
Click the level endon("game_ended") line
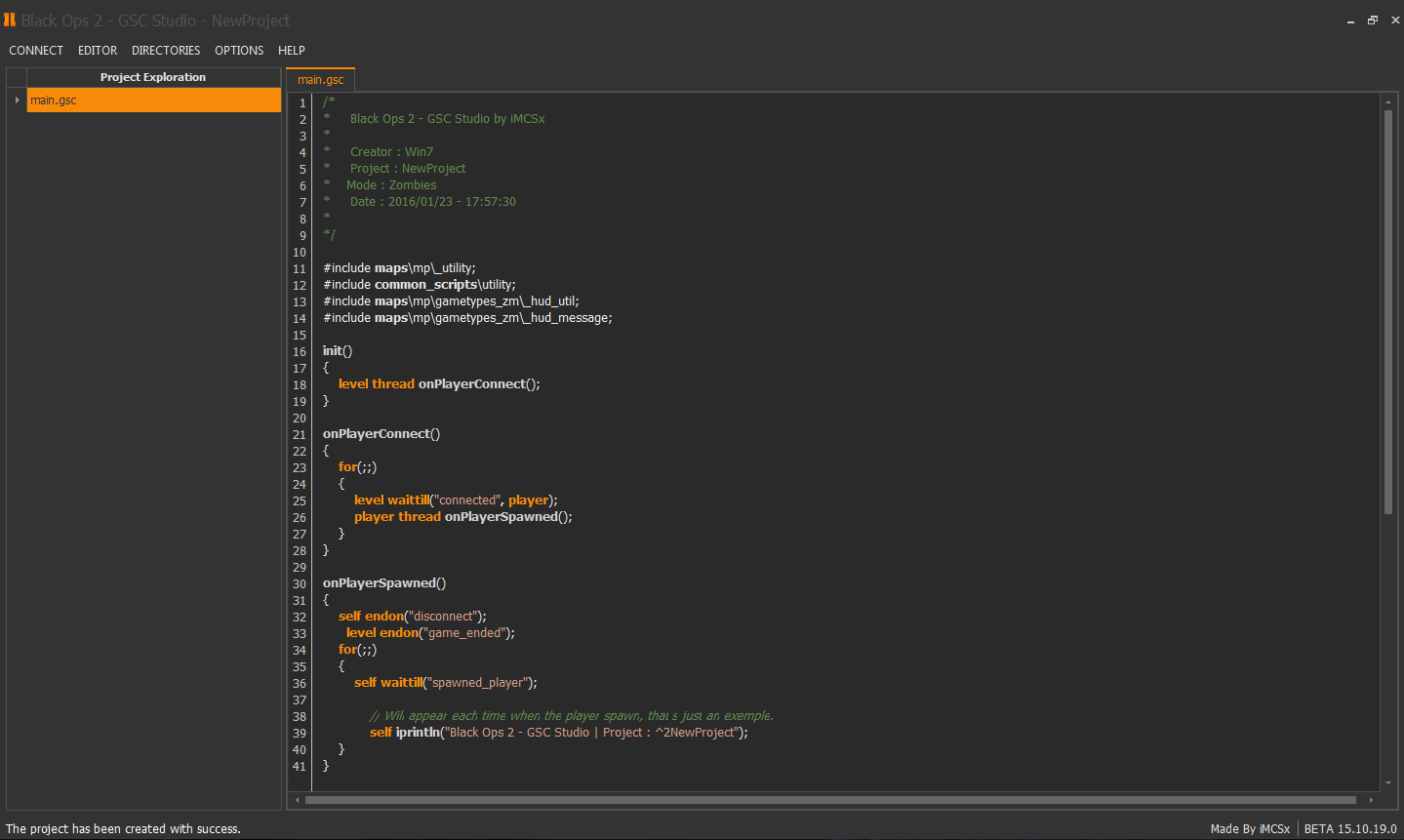[430, 633]
